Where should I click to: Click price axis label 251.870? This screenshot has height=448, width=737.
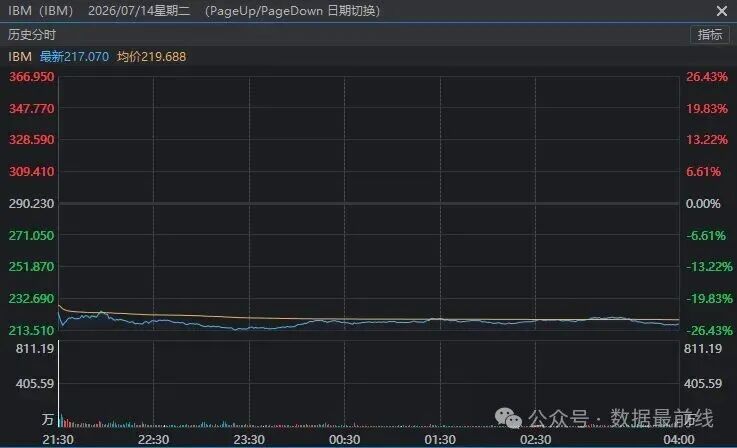31,267
